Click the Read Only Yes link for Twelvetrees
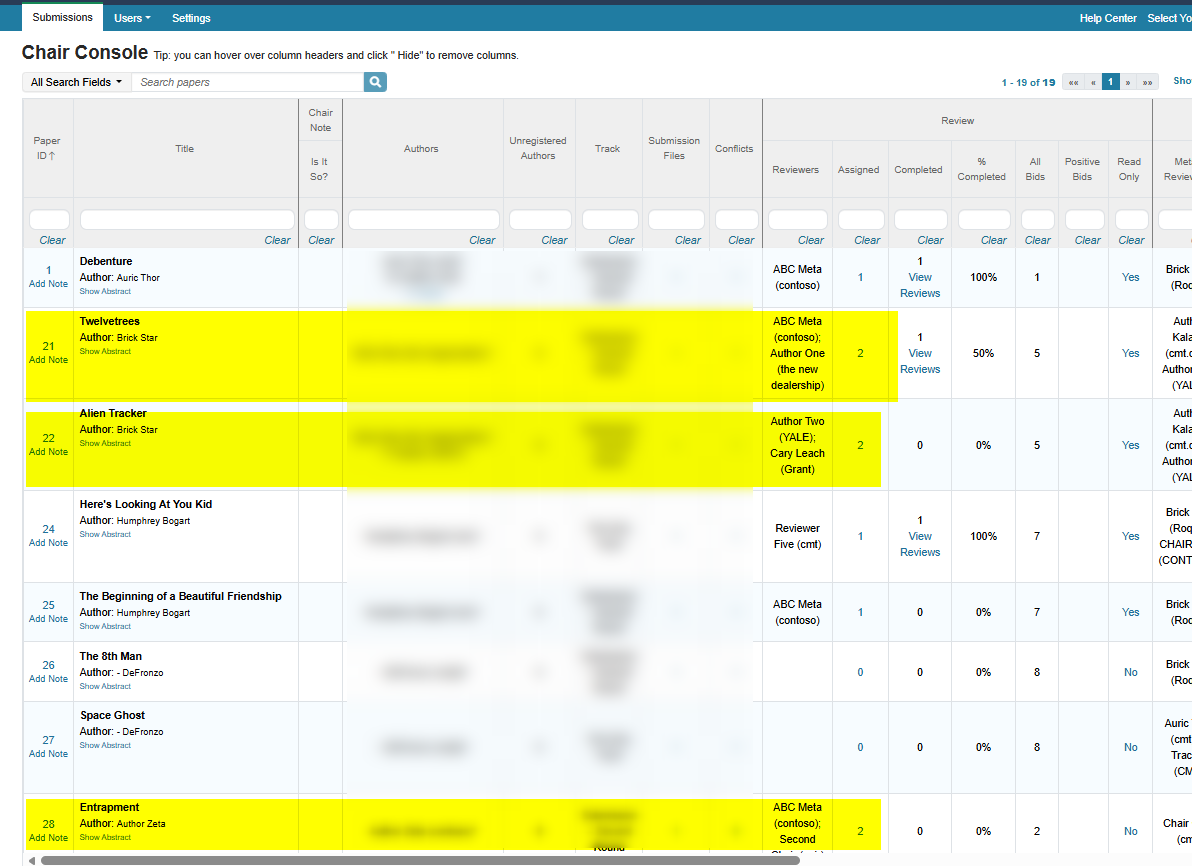Viewport: 1192px width, 866px height. 1130,353
